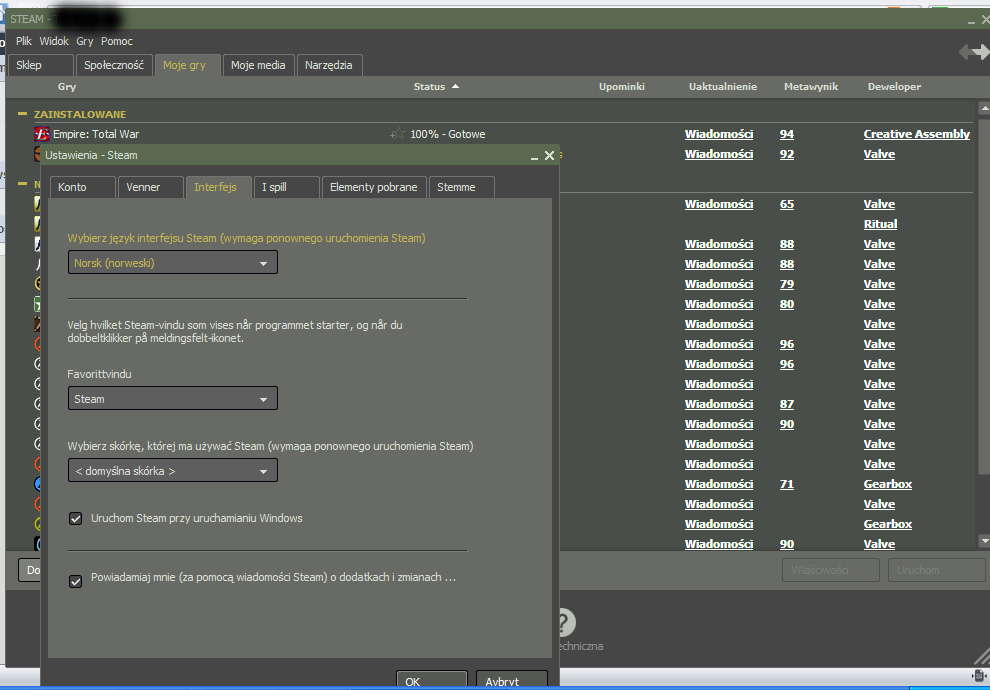Viewport: 990px width, 690px height.
Task: Open the Widok menu
Action: (54, 41)
